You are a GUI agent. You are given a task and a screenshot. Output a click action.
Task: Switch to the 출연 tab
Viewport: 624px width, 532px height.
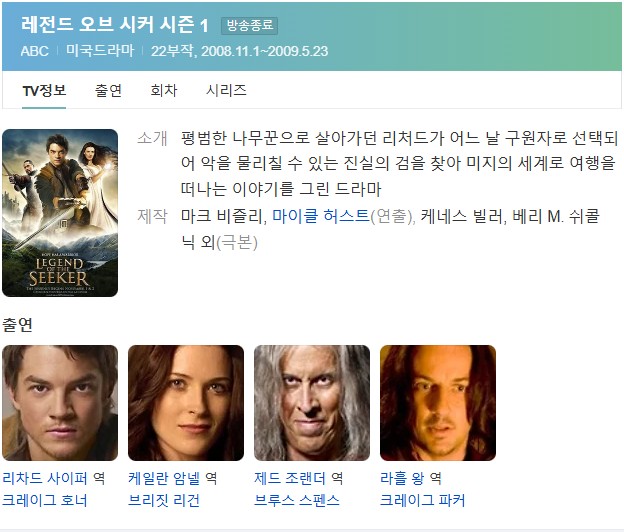pyautogui.click(x=108, y=91)
